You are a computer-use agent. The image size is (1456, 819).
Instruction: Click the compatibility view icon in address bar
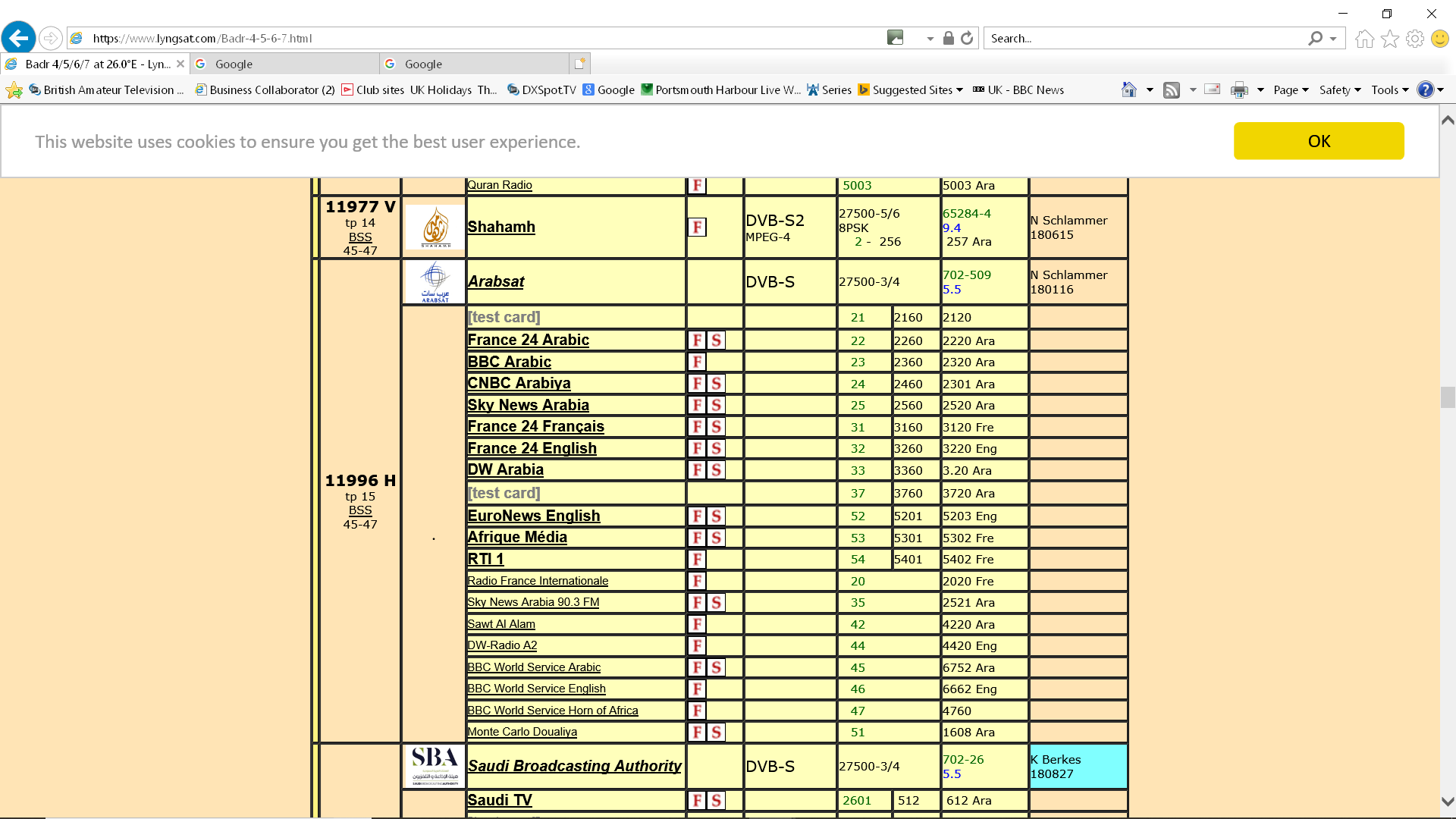coord(896,38)
